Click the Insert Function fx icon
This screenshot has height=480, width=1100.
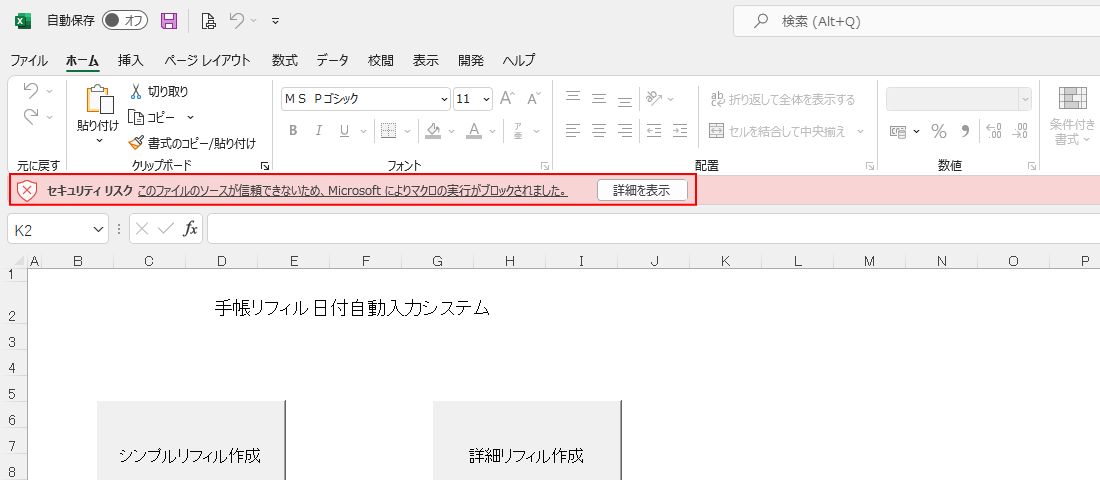point(190,229)
